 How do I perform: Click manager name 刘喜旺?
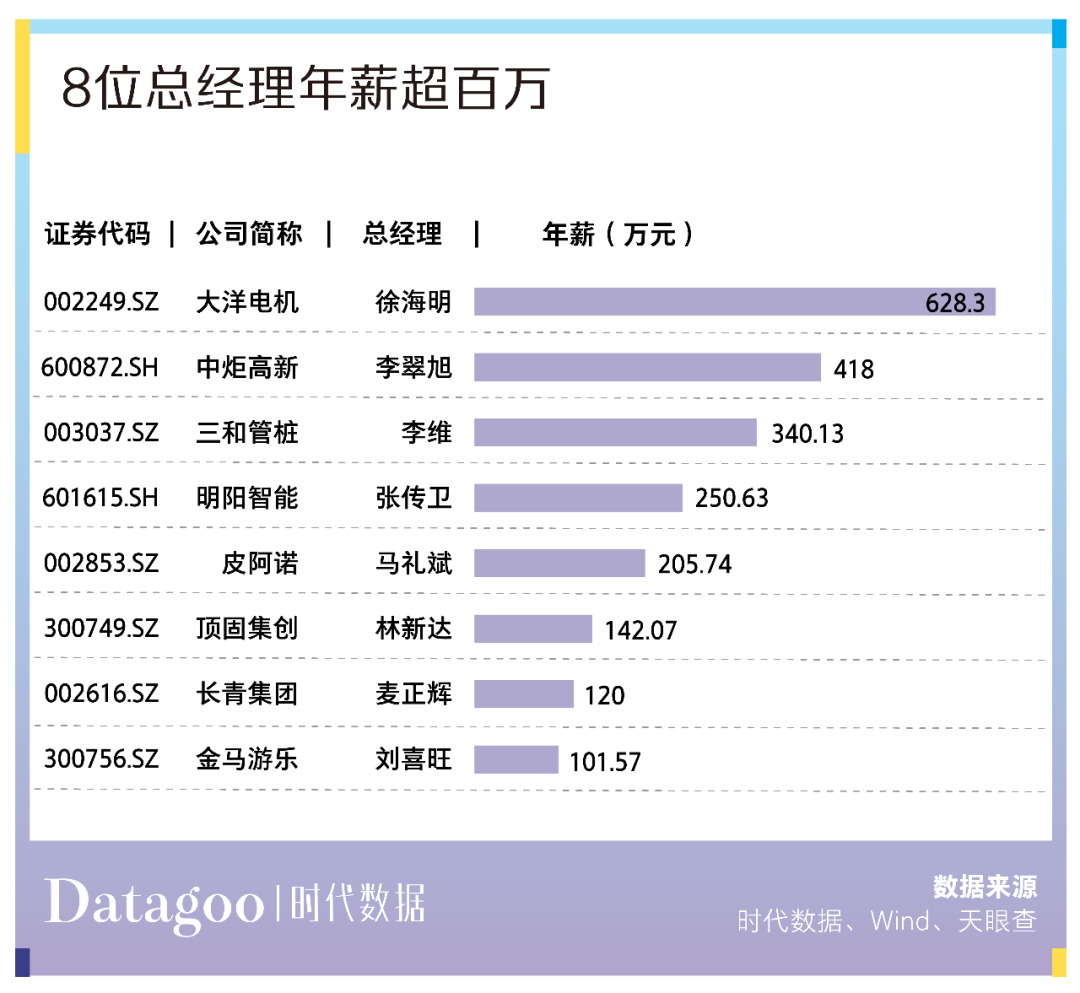point(413,759)
